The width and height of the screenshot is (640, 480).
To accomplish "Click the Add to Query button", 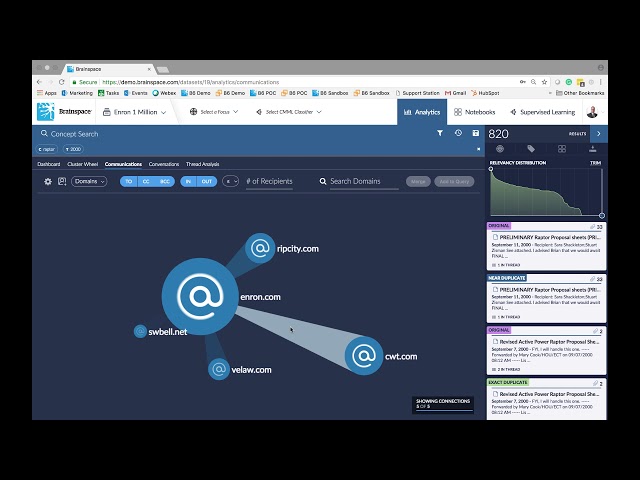I will [454, 181].
